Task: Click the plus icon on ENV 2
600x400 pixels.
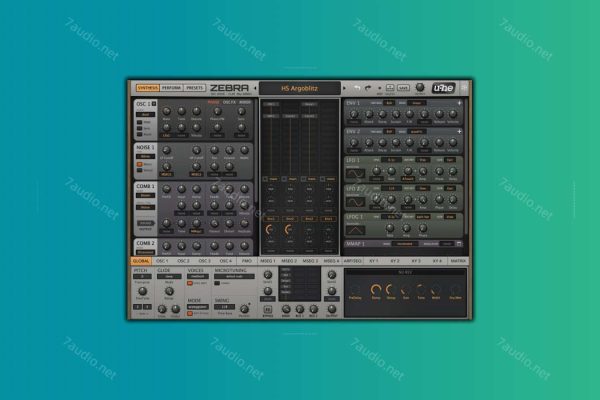Action: click(x=459, y=131)
